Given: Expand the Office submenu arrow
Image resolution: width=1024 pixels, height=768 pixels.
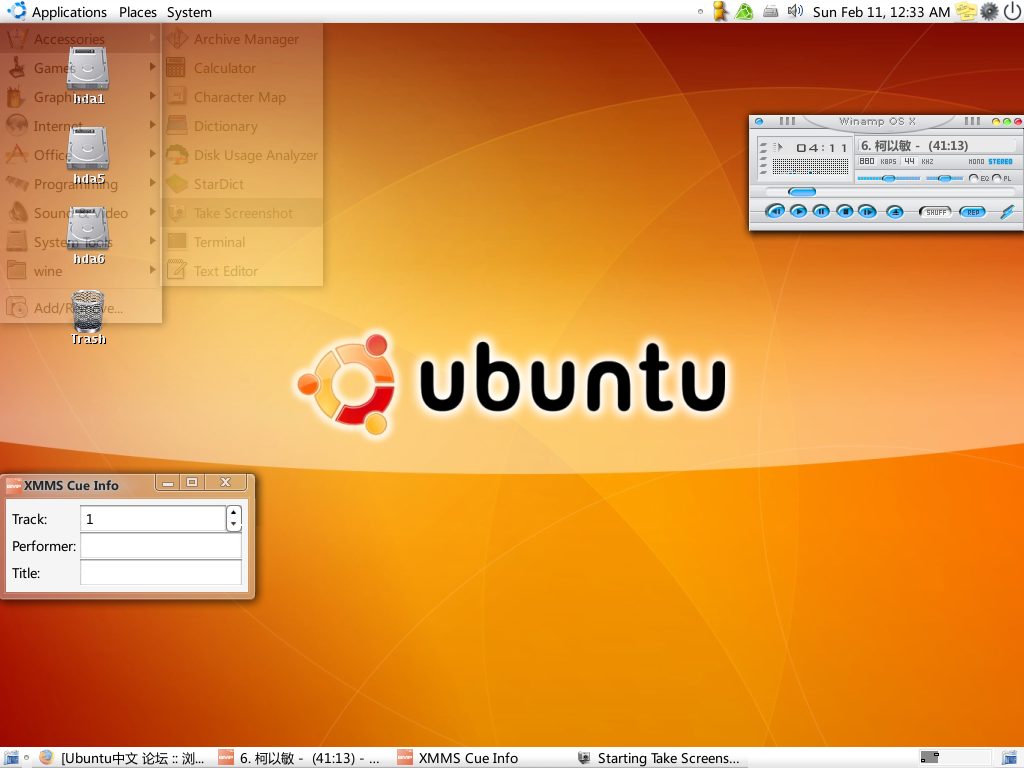Looking at the screenshot, I should tap(152, 153).
